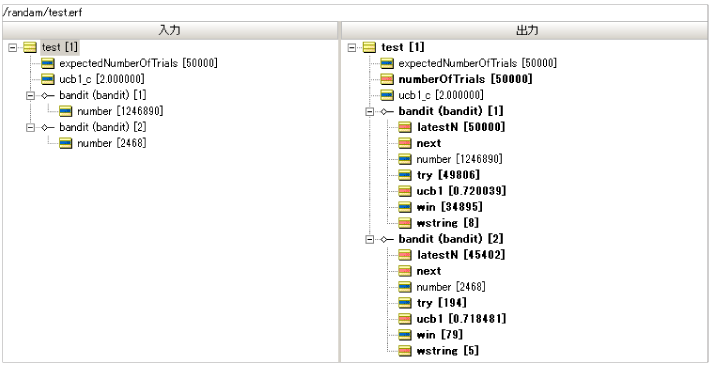Click the /randam/test.erf path field
Viewport: 710px width, 369px height.
click(x=355, y=13)
